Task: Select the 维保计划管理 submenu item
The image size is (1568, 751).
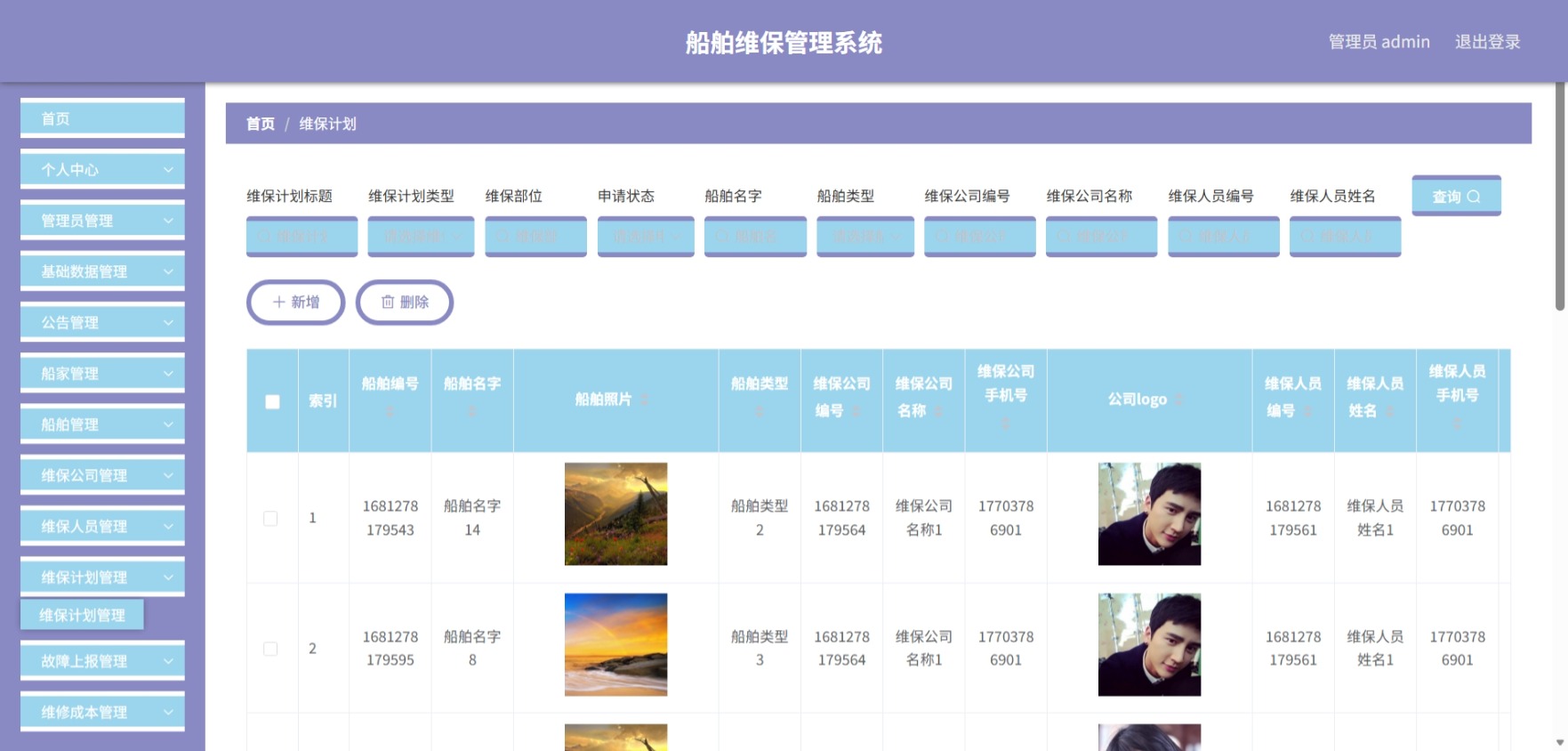Action: pos(82,615)
